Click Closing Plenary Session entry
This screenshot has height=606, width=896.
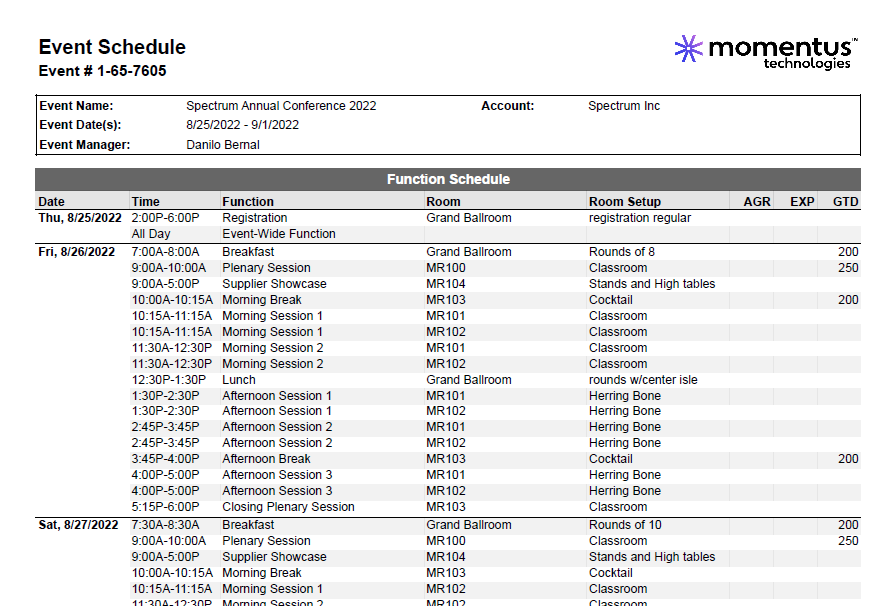(x=289, y=507)
